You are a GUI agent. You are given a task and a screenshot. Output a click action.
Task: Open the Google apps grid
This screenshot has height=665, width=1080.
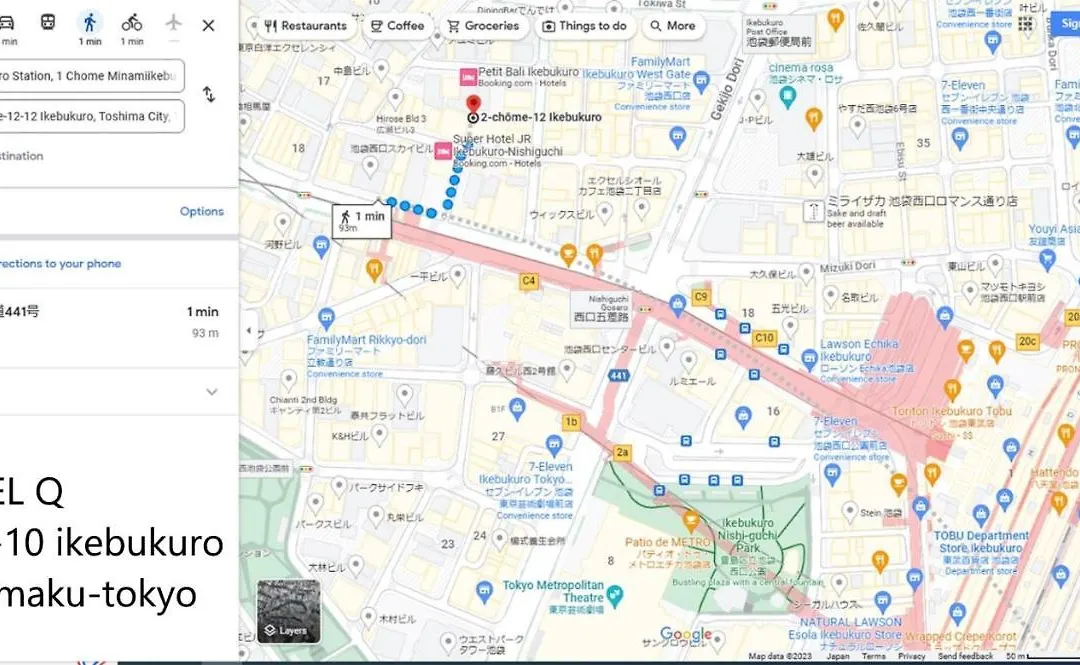pos(1026,25)
